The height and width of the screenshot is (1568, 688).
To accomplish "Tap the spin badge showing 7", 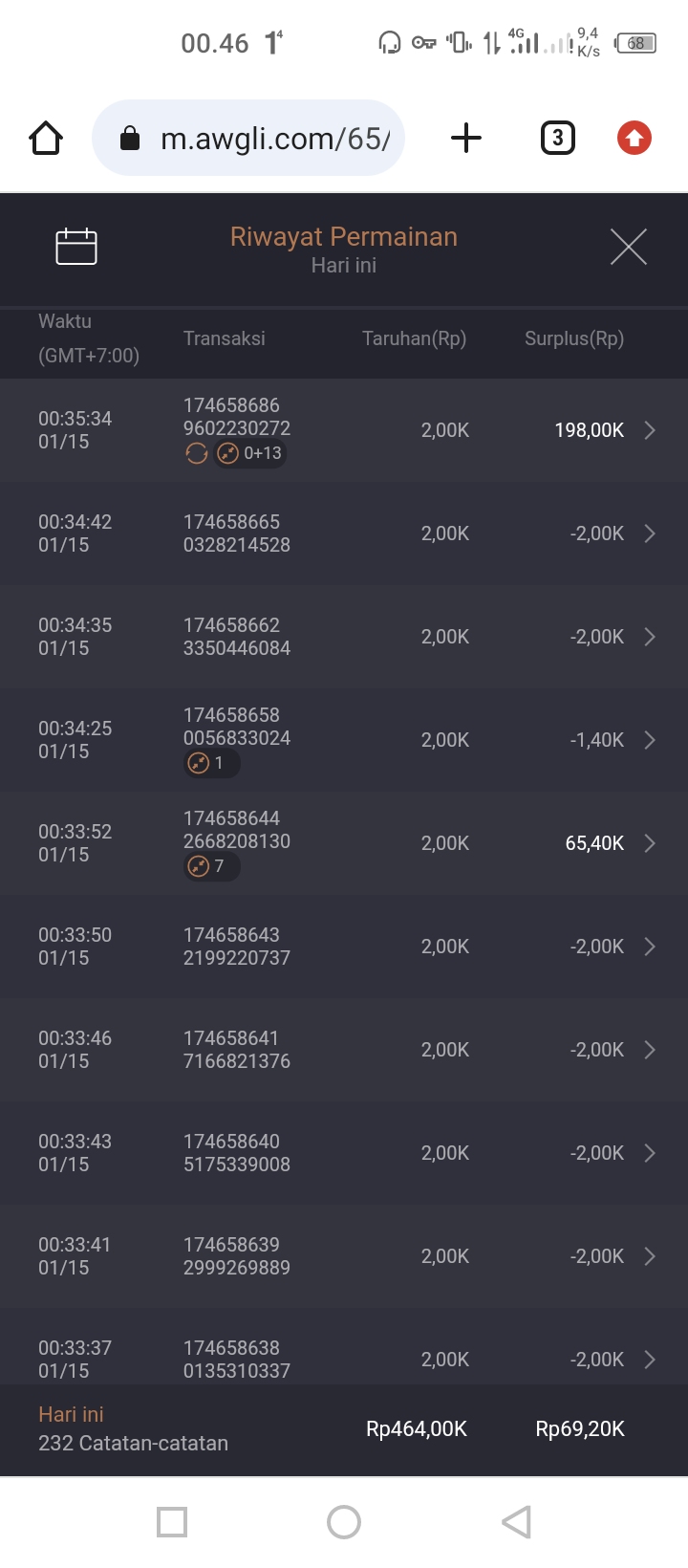I will point(211,866).
